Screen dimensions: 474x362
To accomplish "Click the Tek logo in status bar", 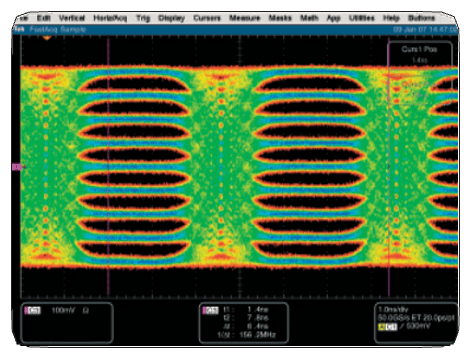I will coord(19,29).
